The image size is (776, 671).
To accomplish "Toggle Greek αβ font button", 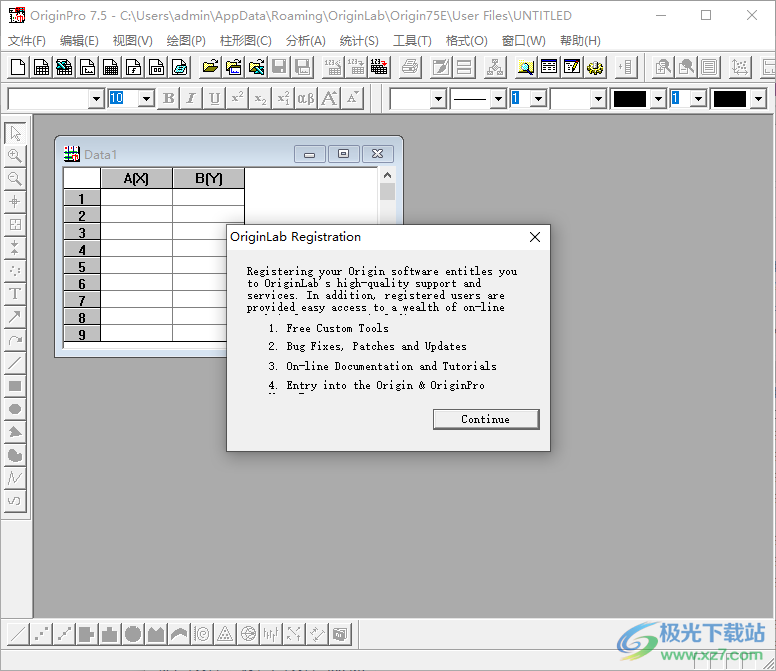I will click(x=305, y=98).
